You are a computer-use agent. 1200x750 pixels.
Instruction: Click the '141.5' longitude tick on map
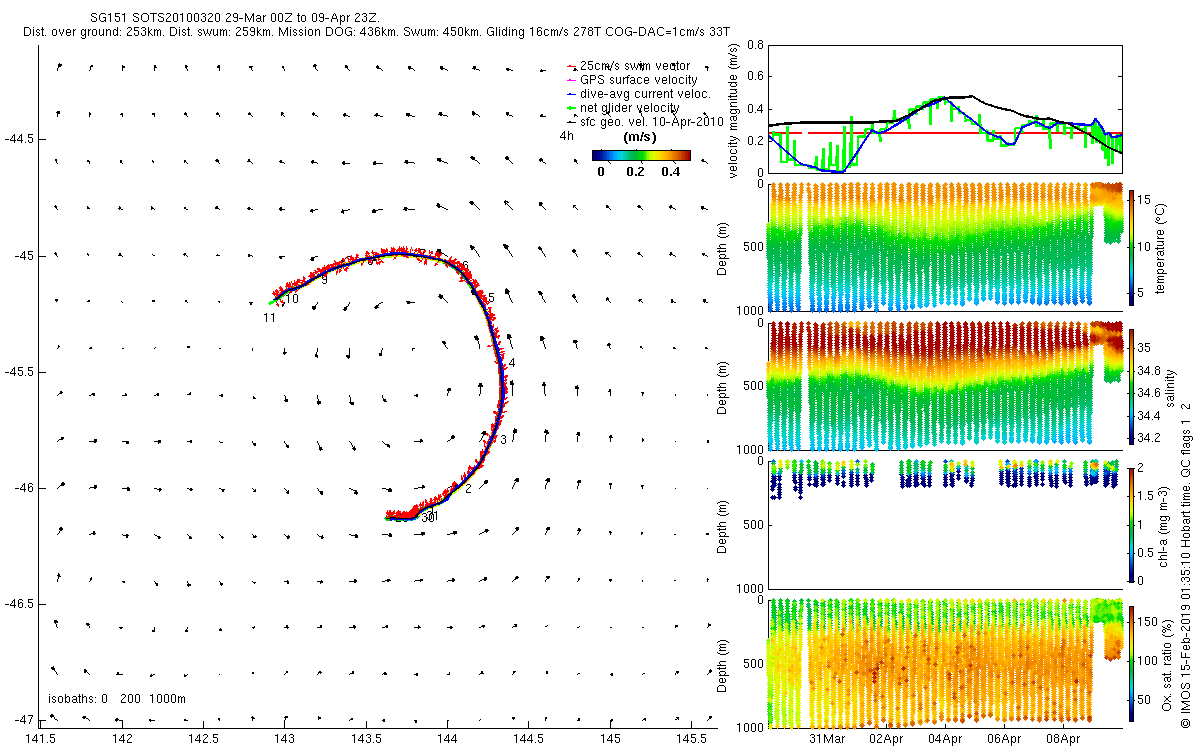(x=42, y=739)
